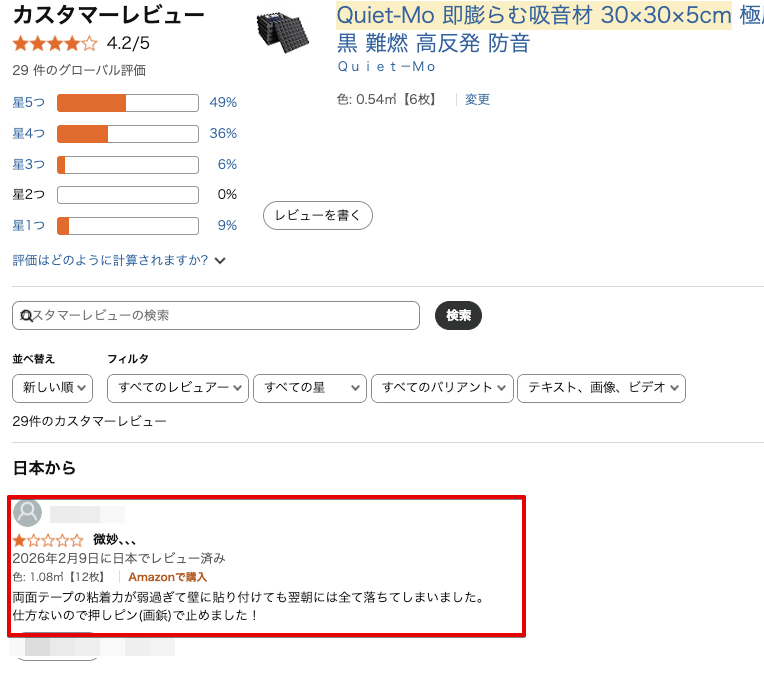Click the 両面テープの粘着力 review body text
Image resolution: width=764 pixels, height=681 pixels.
coord(248,606)
